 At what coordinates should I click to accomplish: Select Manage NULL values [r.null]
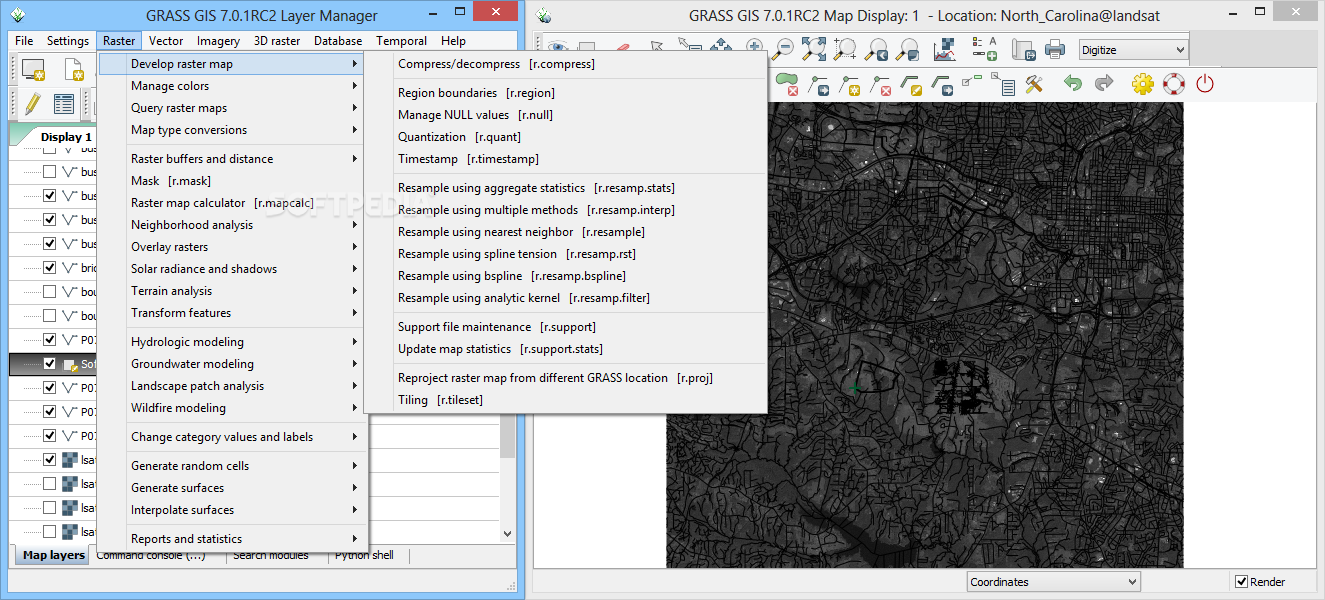pos(566,115)
